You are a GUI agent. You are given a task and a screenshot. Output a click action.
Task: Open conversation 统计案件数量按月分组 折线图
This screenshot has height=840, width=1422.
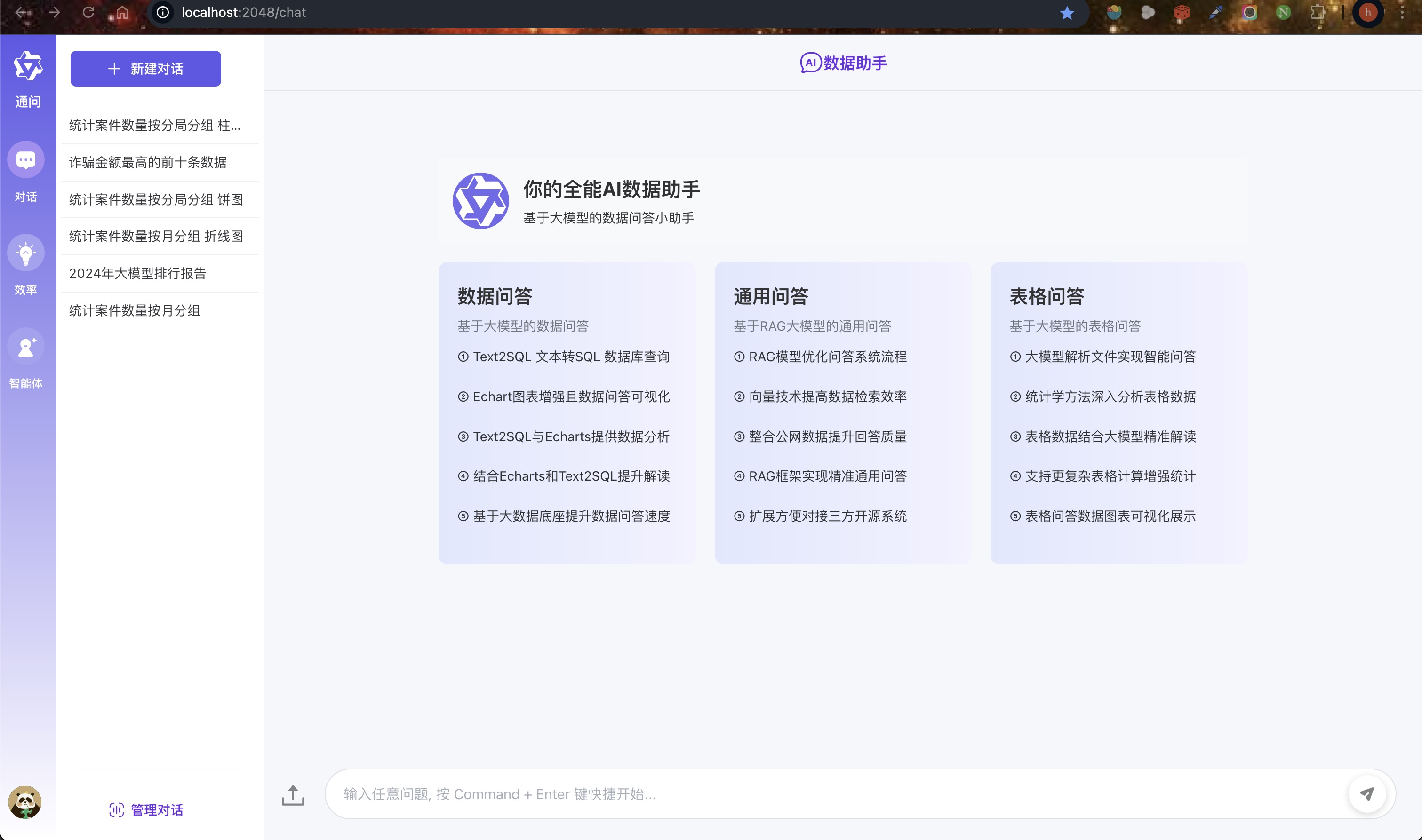pyautogui.click(x=156, y=236)
